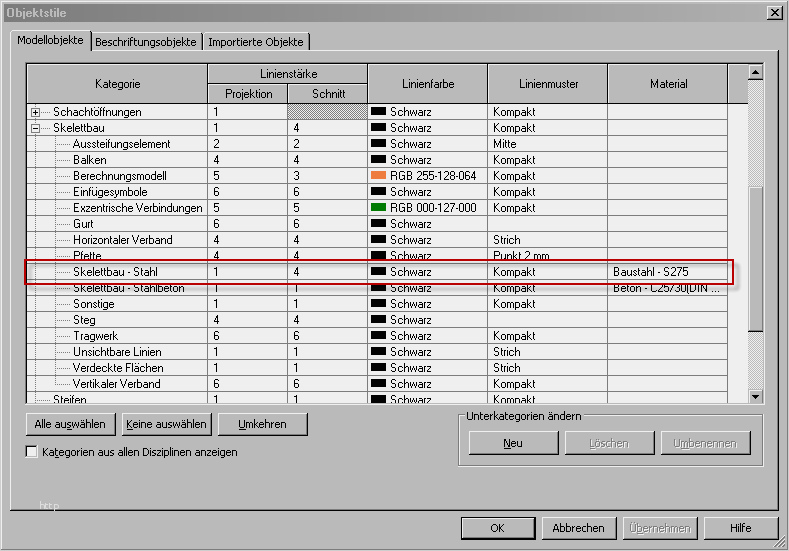Click the Alle auswählen button
789x551 pixels.
click(x=70, y=424)
